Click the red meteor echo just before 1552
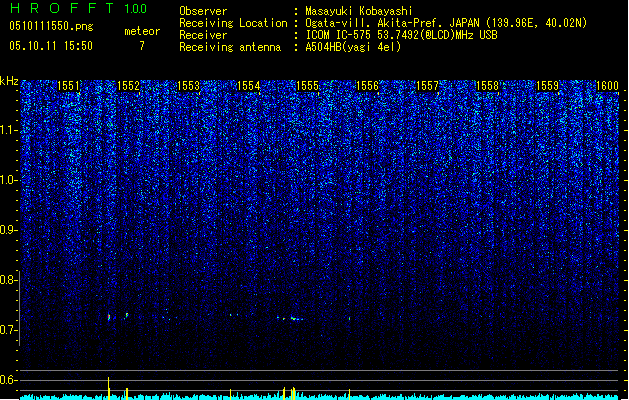The width and height of the screenshot is (629, 400). tap(109, 317)
